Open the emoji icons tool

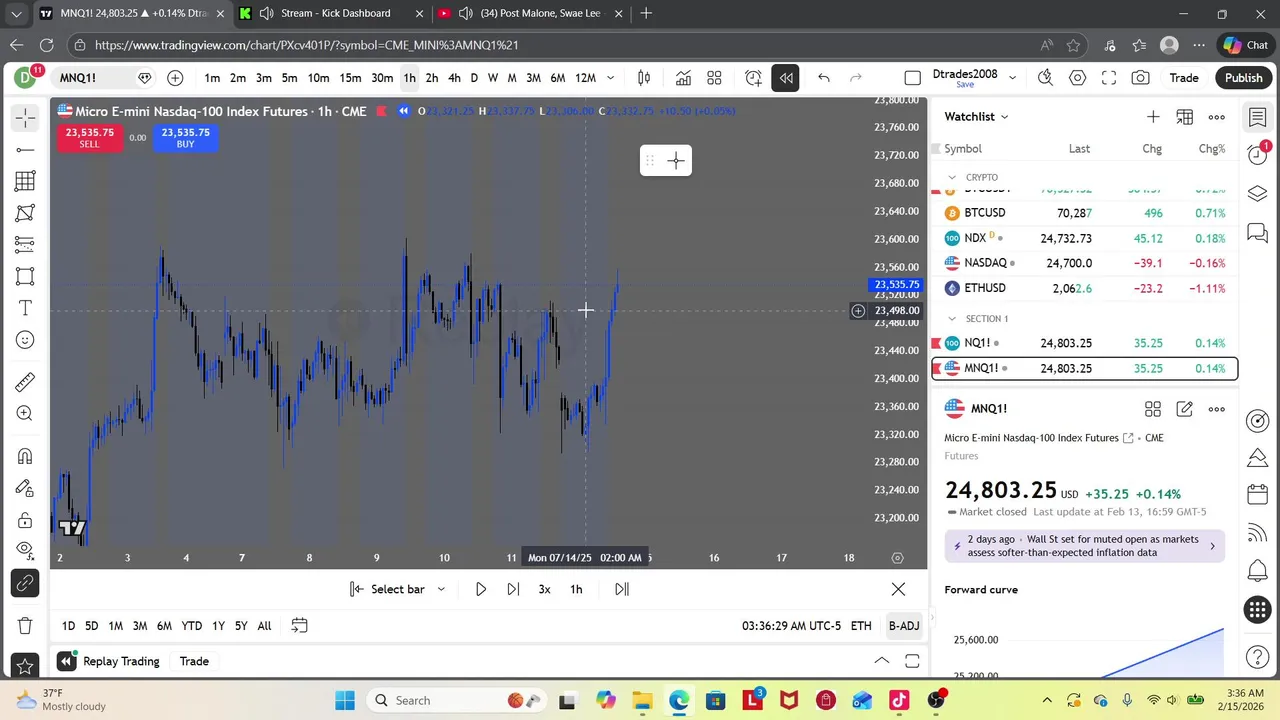coord(25,341)
